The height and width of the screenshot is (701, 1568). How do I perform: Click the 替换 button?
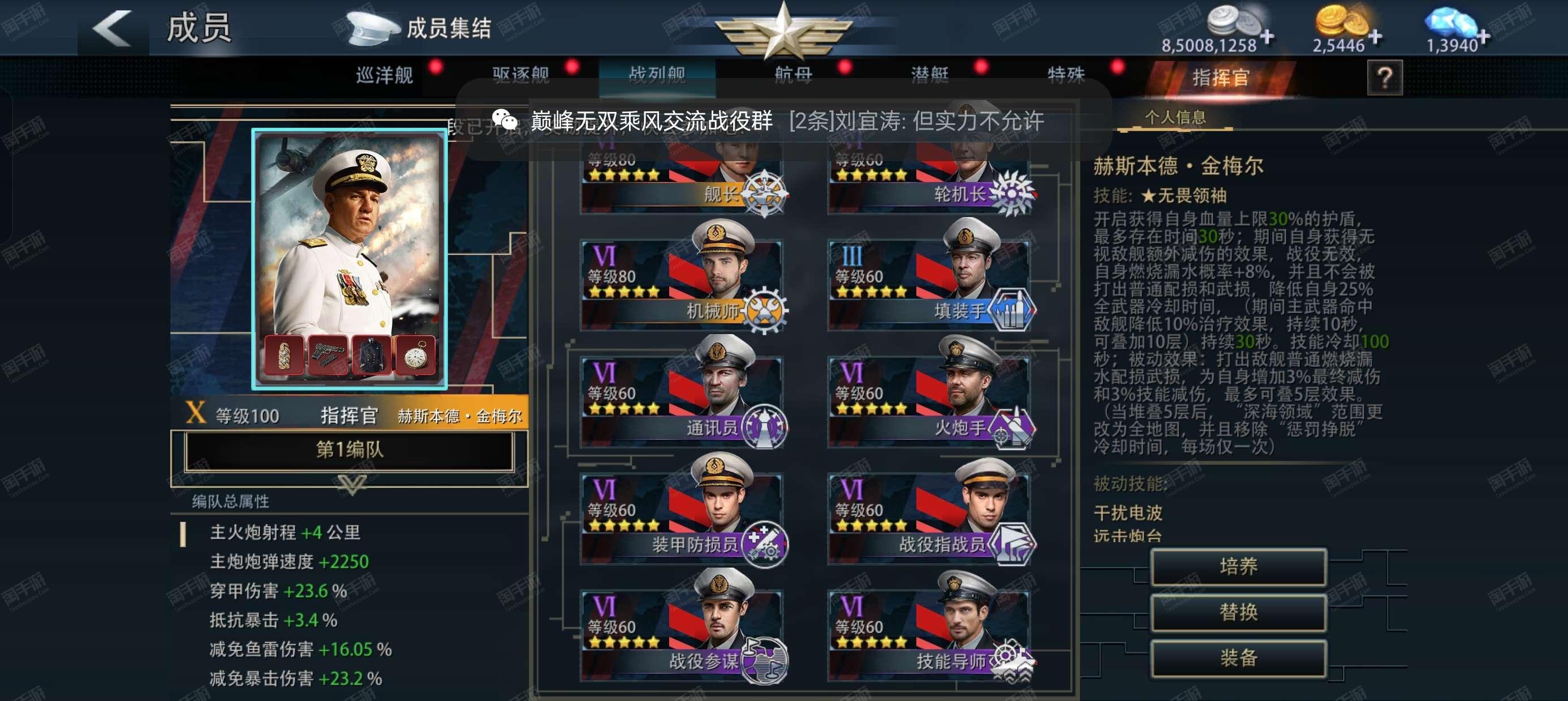[x=1238, y=612]
